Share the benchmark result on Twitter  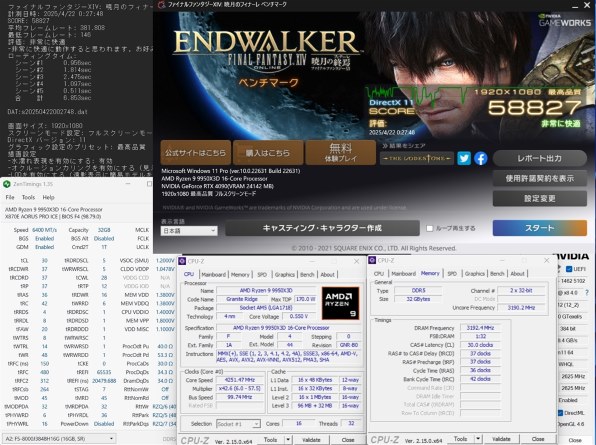pos(464,158)
